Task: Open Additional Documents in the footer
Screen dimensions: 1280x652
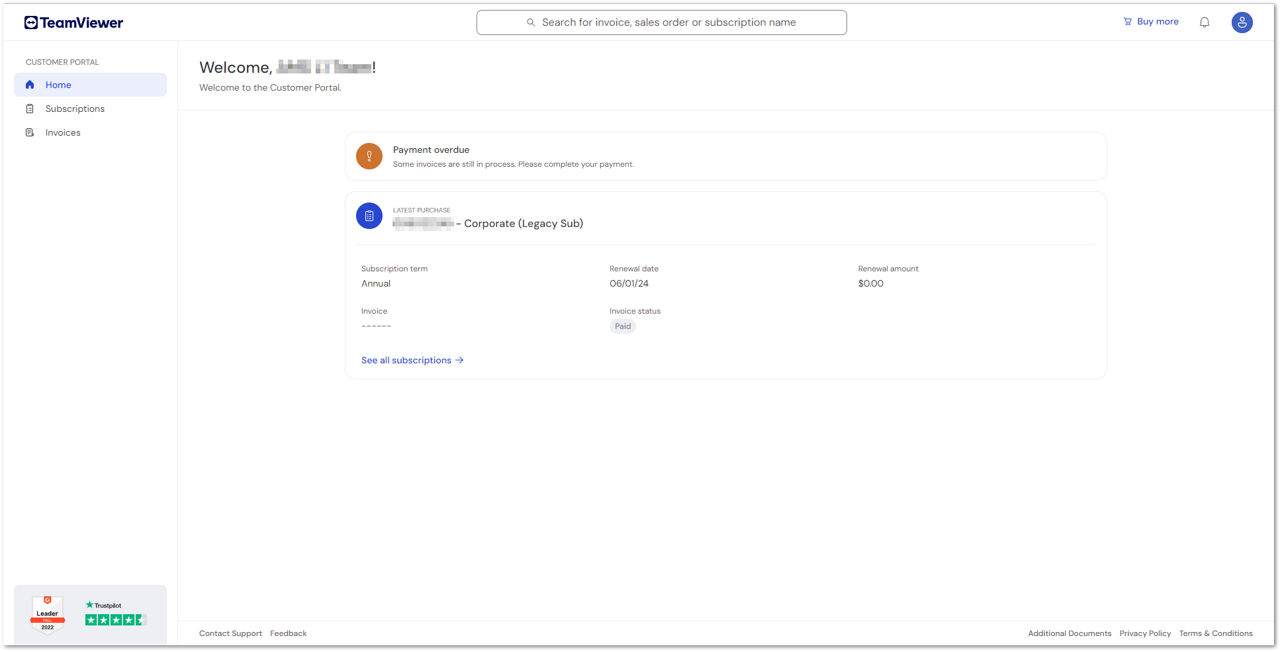Action: [x=1069, y=633]
